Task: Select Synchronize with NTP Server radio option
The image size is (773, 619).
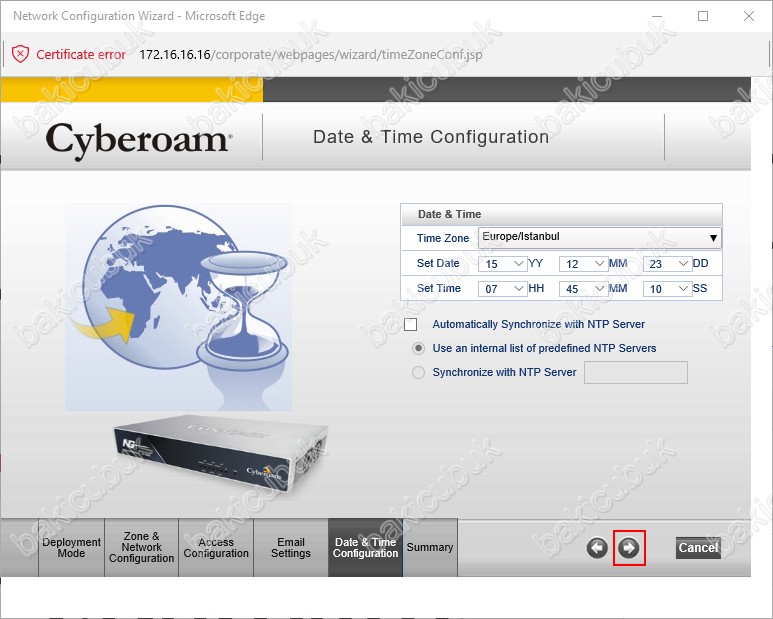Action: 418,372
